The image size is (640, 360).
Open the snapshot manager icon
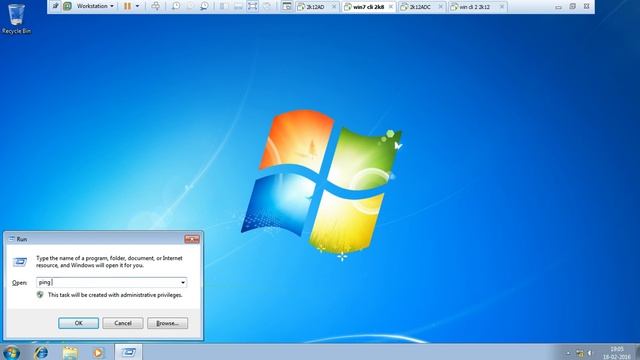(x=204, y=6)
